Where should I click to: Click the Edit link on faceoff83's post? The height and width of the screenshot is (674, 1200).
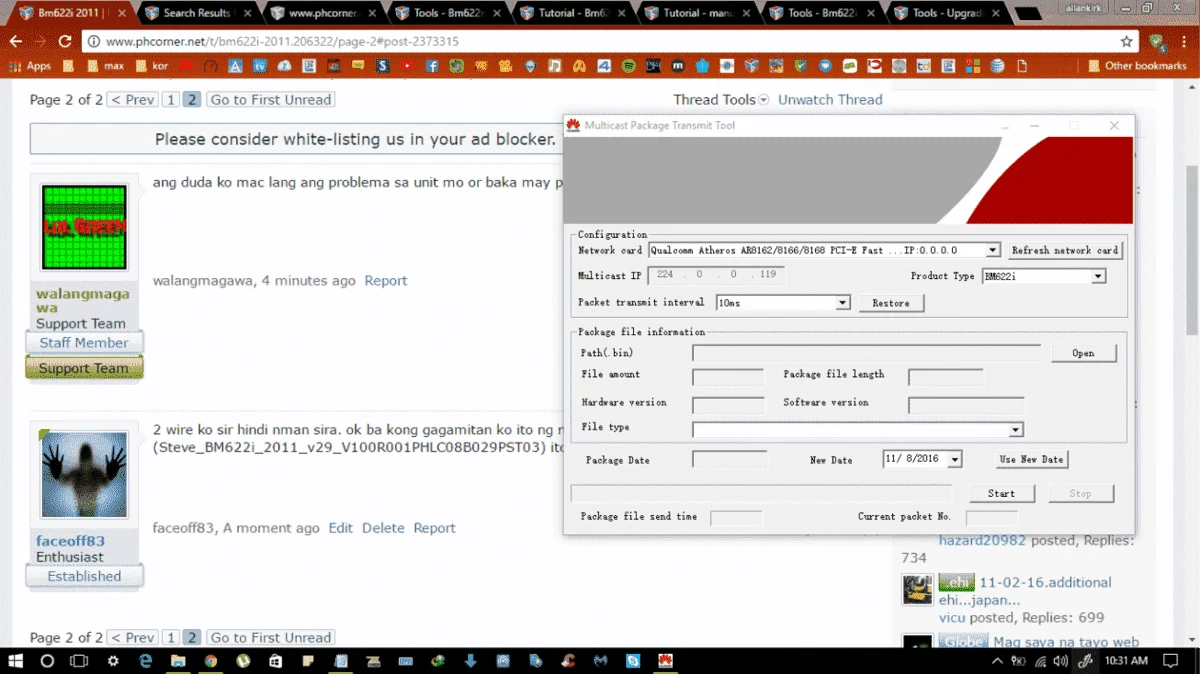[341, 528]
